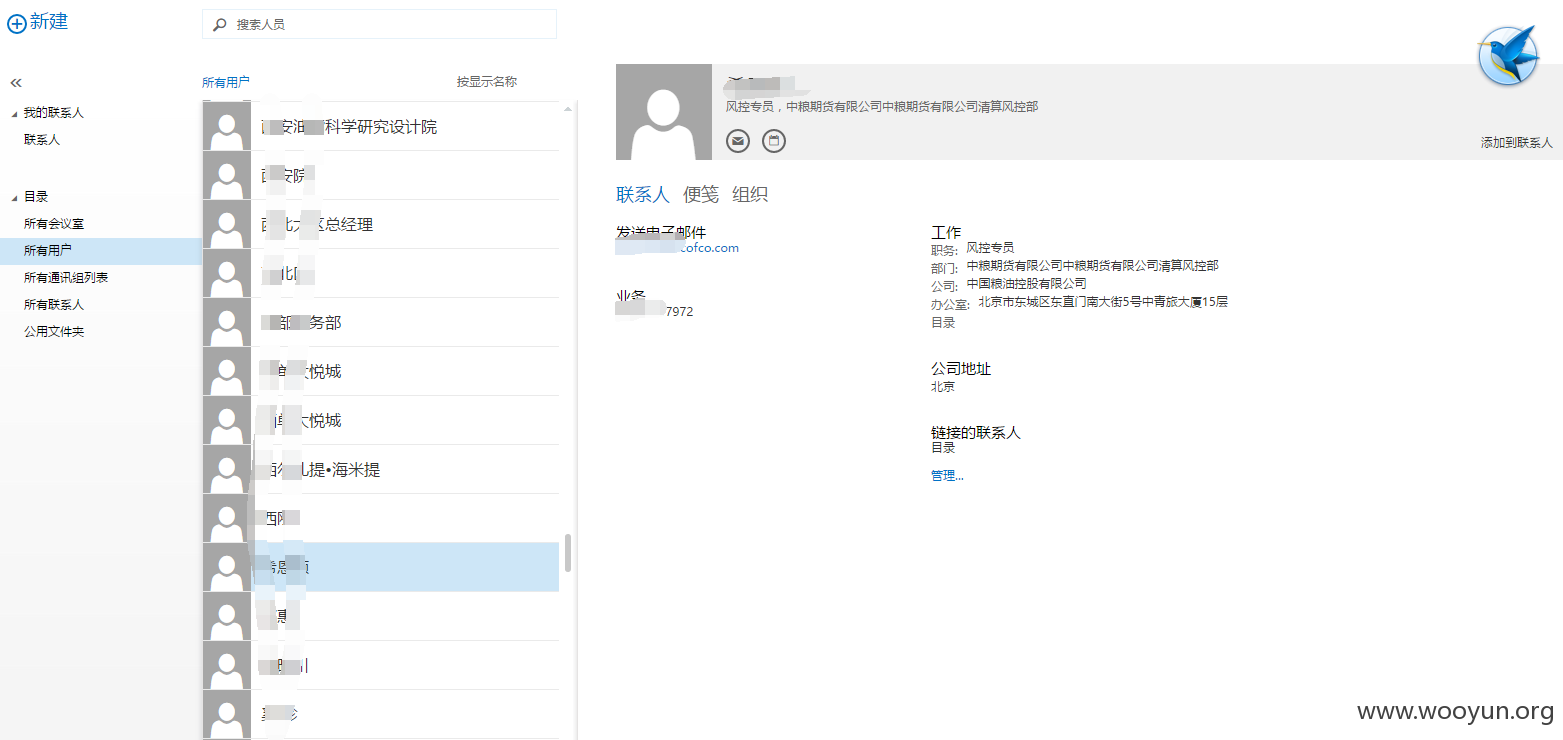Screen dimensions: 1563x740
Task: Click the 中国粮油控股有限公司 company value
Action: (x=1026, y=284)
